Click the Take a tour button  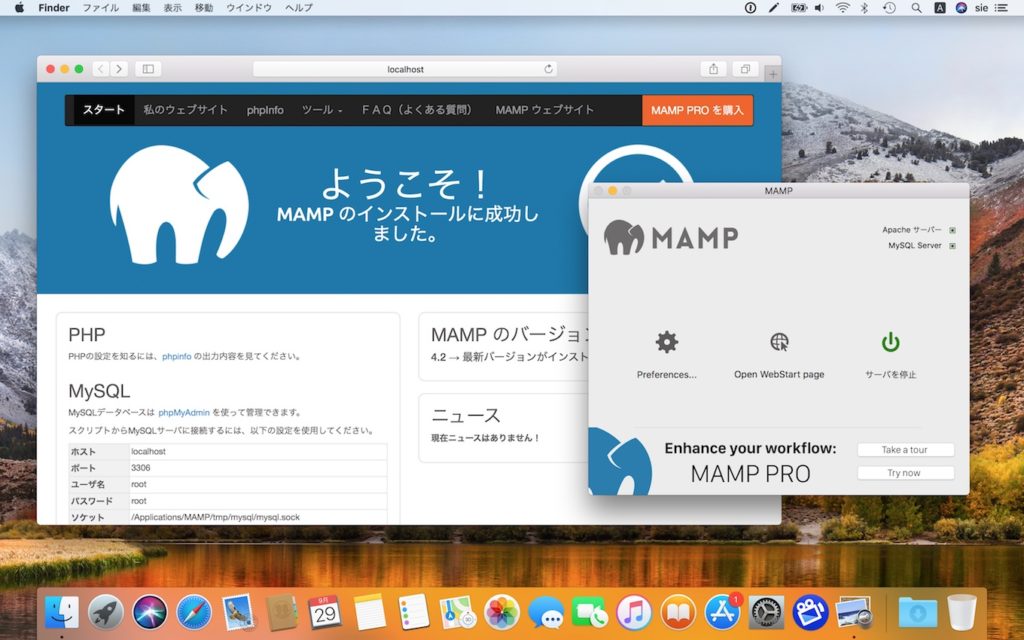click(905, 449)
